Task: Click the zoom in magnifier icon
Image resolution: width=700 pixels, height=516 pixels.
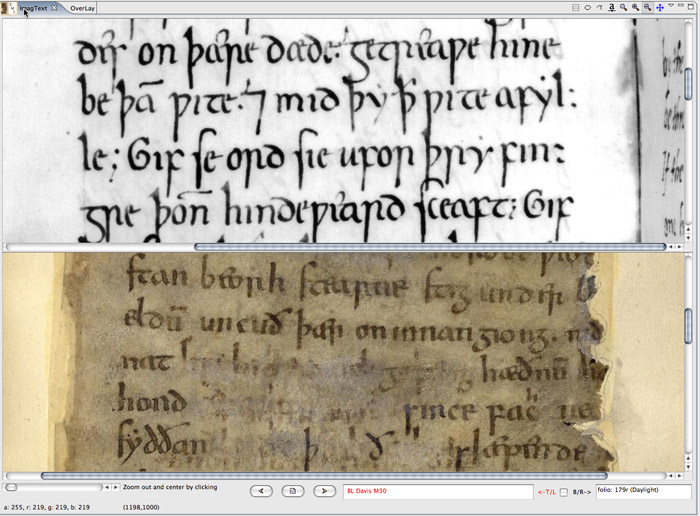Action: (635, 8)
